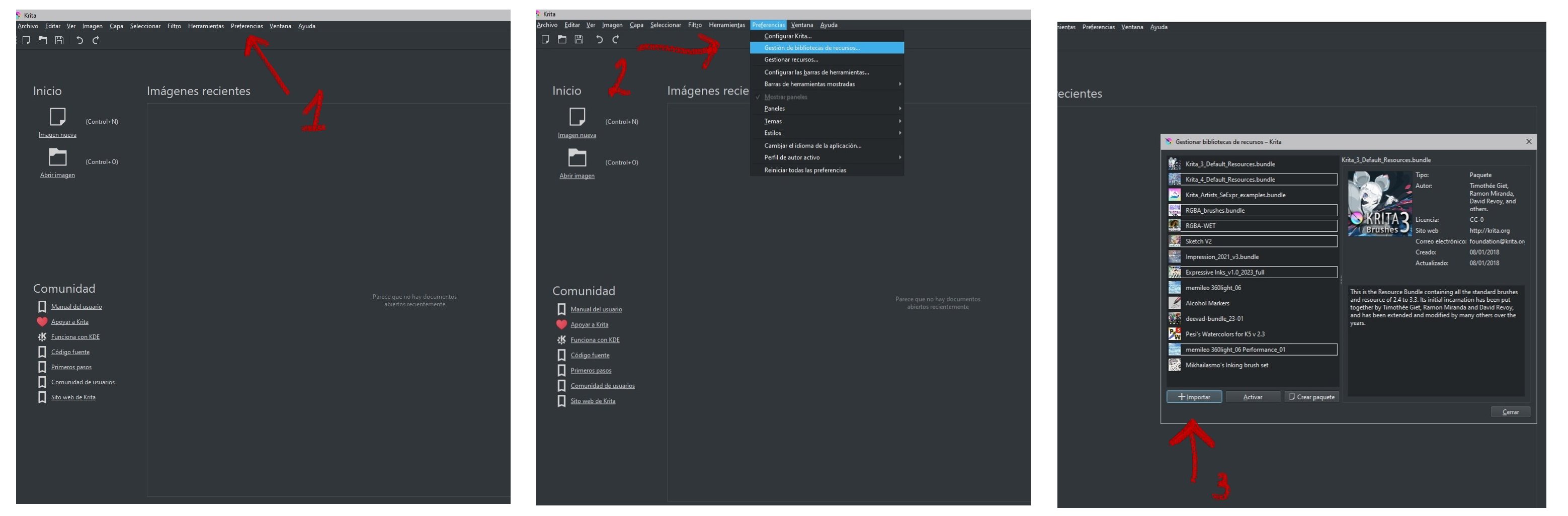Select the Pesi's Watercolors for K5 icon
The height and width of the screenshot is (516, 1568).
[1174, 334]
